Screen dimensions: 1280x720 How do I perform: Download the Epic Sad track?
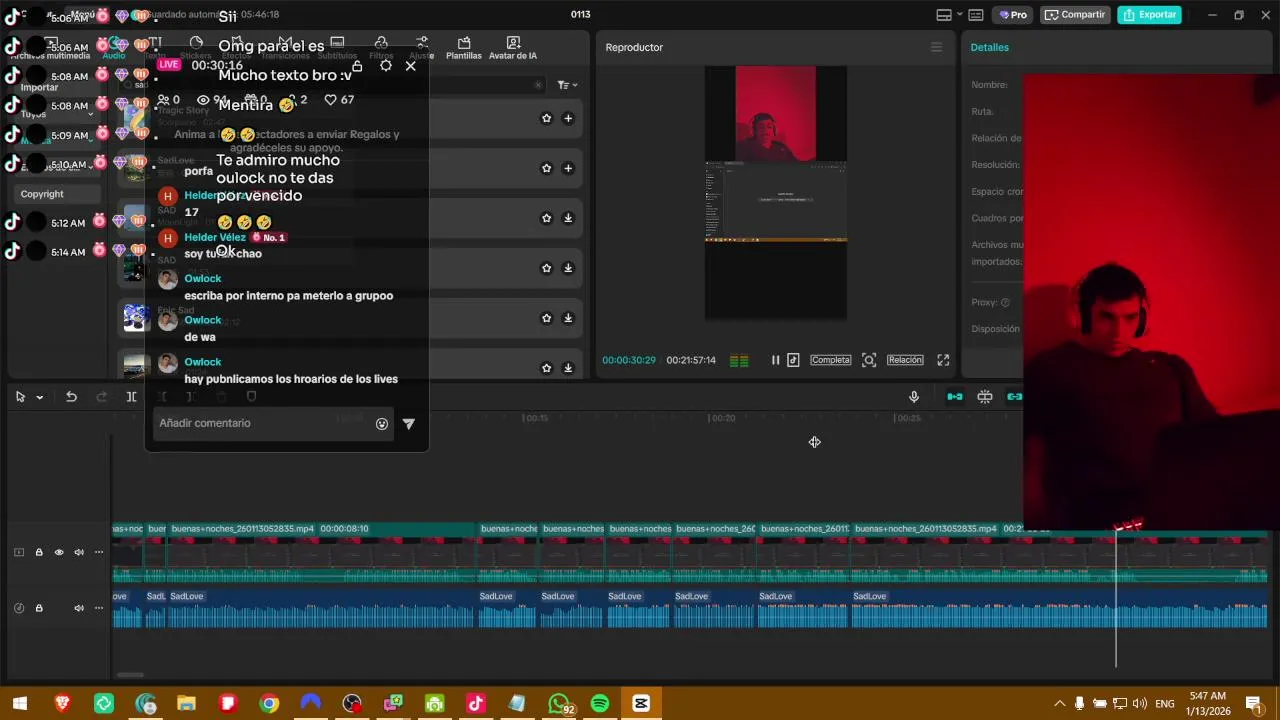coord(568,318)
